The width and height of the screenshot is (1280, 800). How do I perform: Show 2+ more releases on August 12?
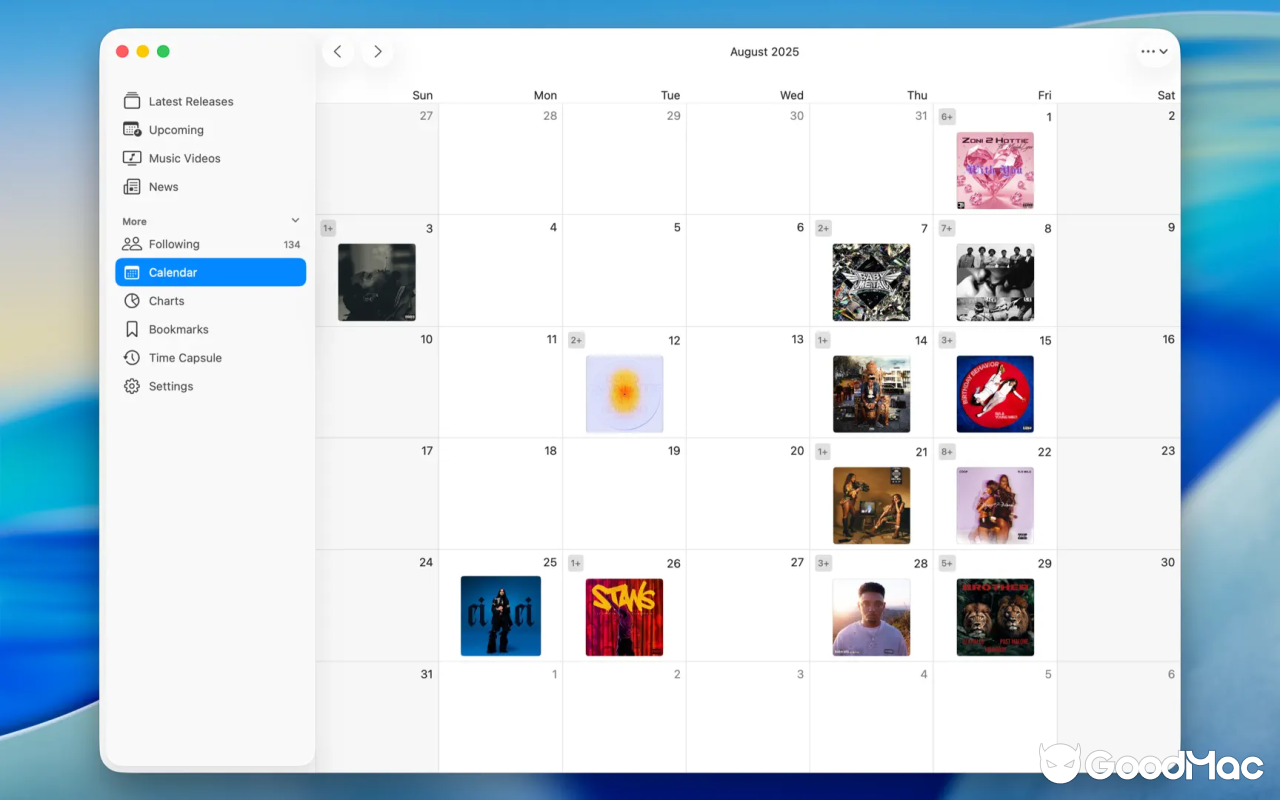click(x=576, y=340)
